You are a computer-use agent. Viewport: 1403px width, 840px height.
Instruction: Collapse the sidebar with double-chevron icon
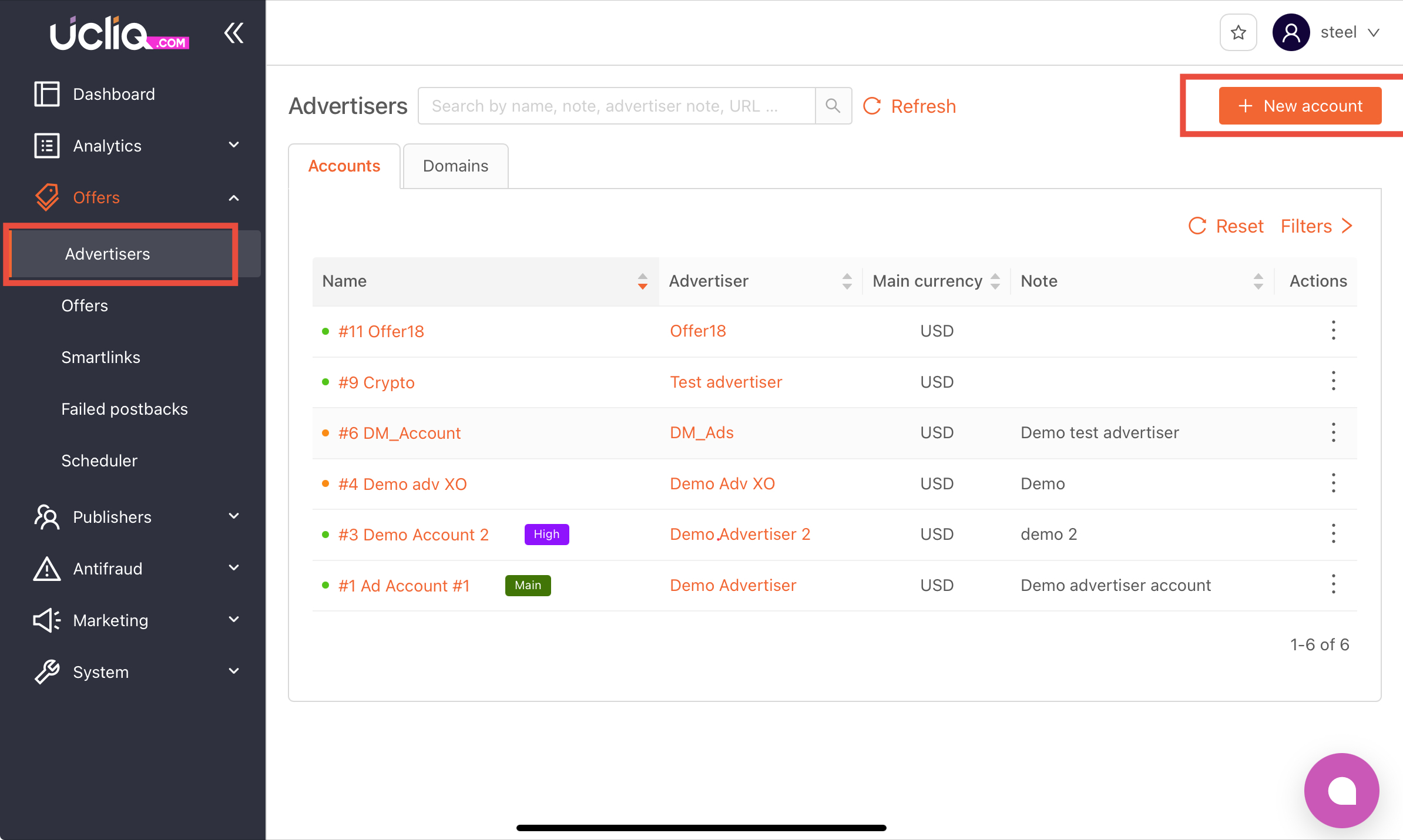click(234, 33)
